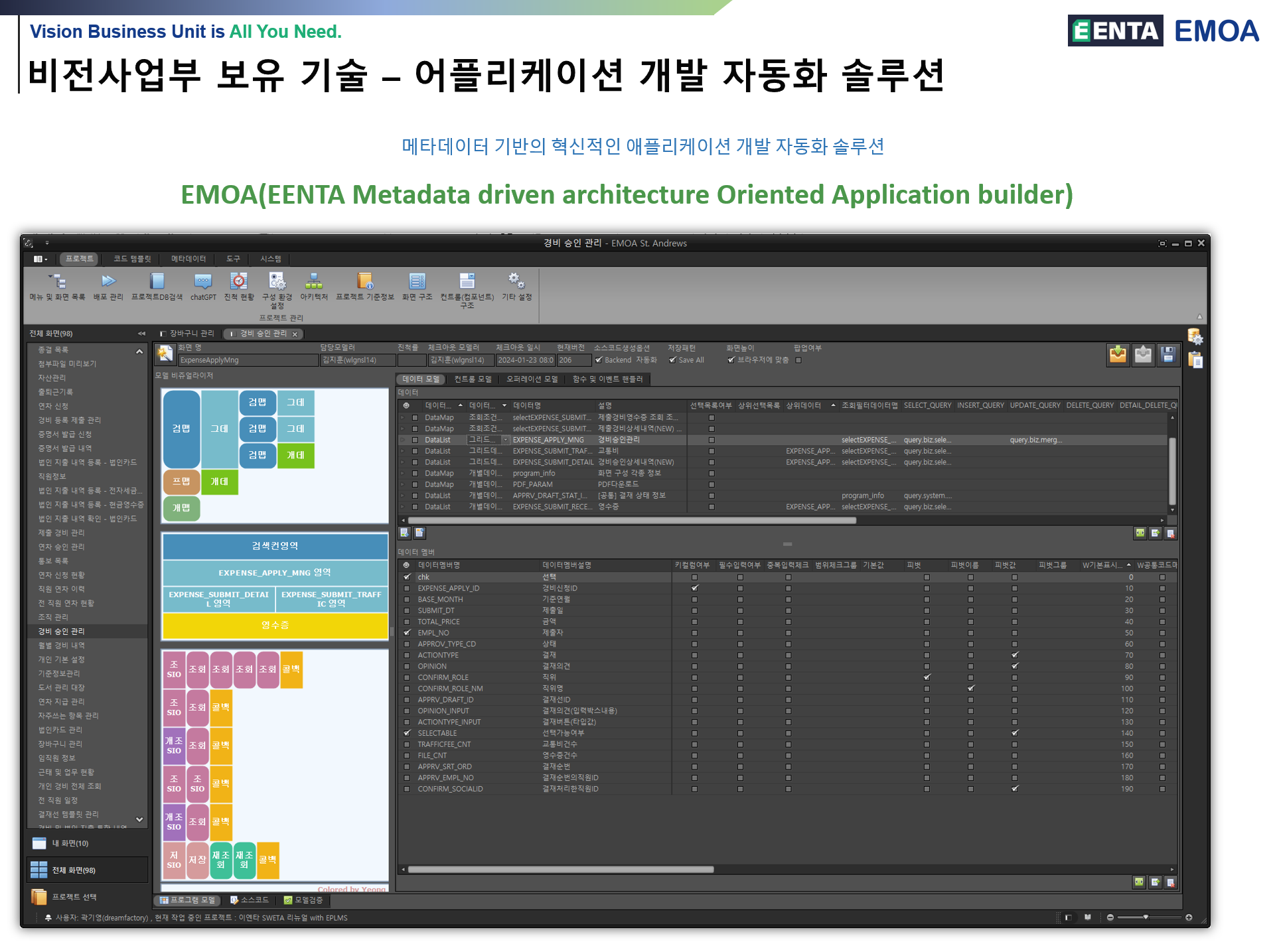The width and height of the screenshot is (1275, 952).
Task: Toggle 키컬럼여부 checkbox for EXPENSE_APPLY_ID
Action: click(694, 588)
